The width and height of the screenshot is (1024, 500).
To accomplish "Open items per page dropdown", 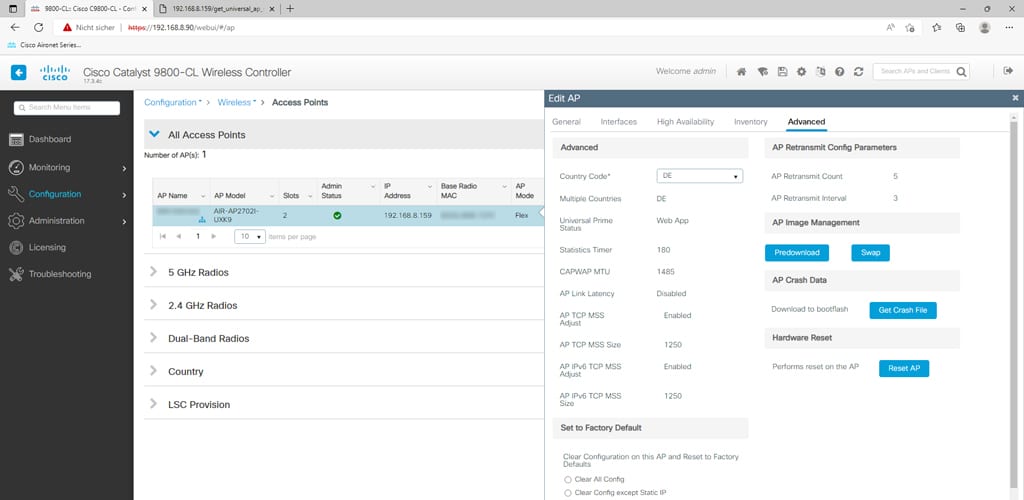I will click(x=250, y=237).
